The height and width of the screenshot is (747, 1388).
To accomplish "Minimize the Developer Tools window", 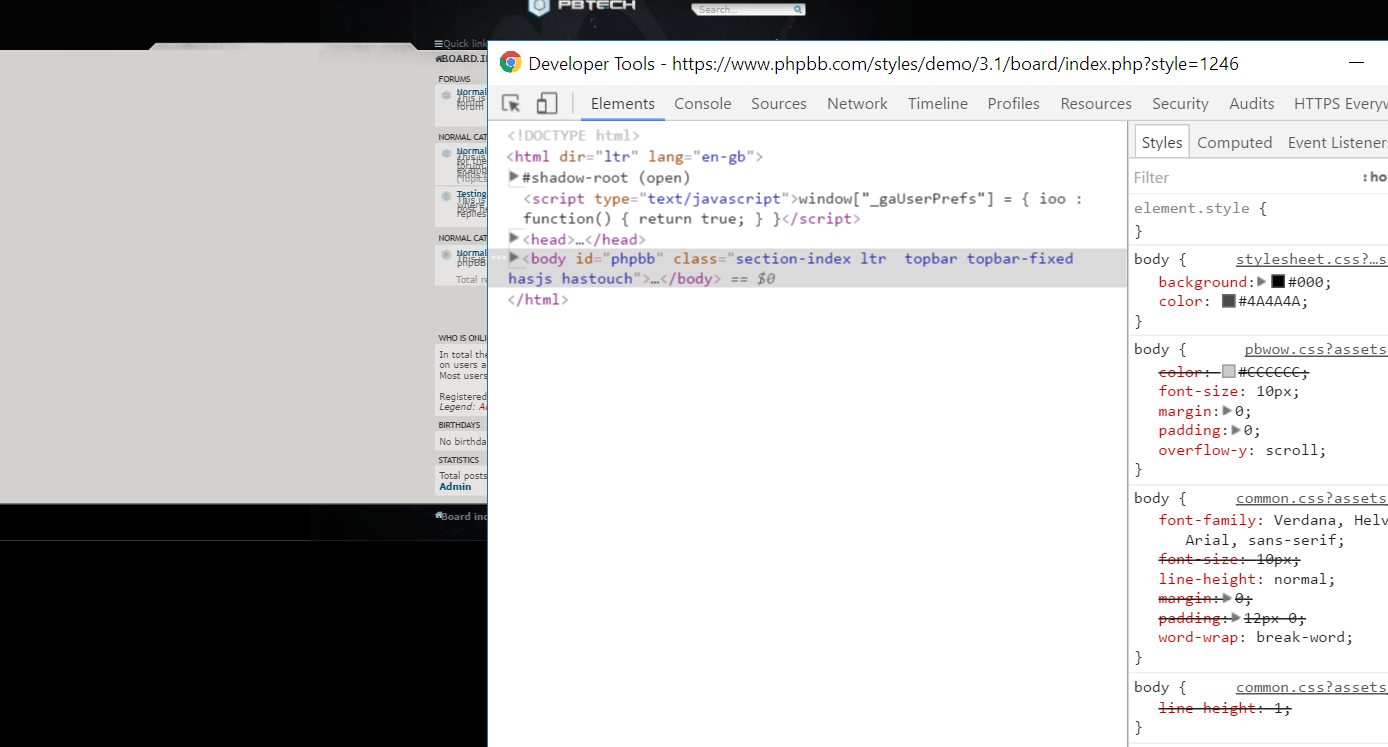I will (x=1356, y=63).
